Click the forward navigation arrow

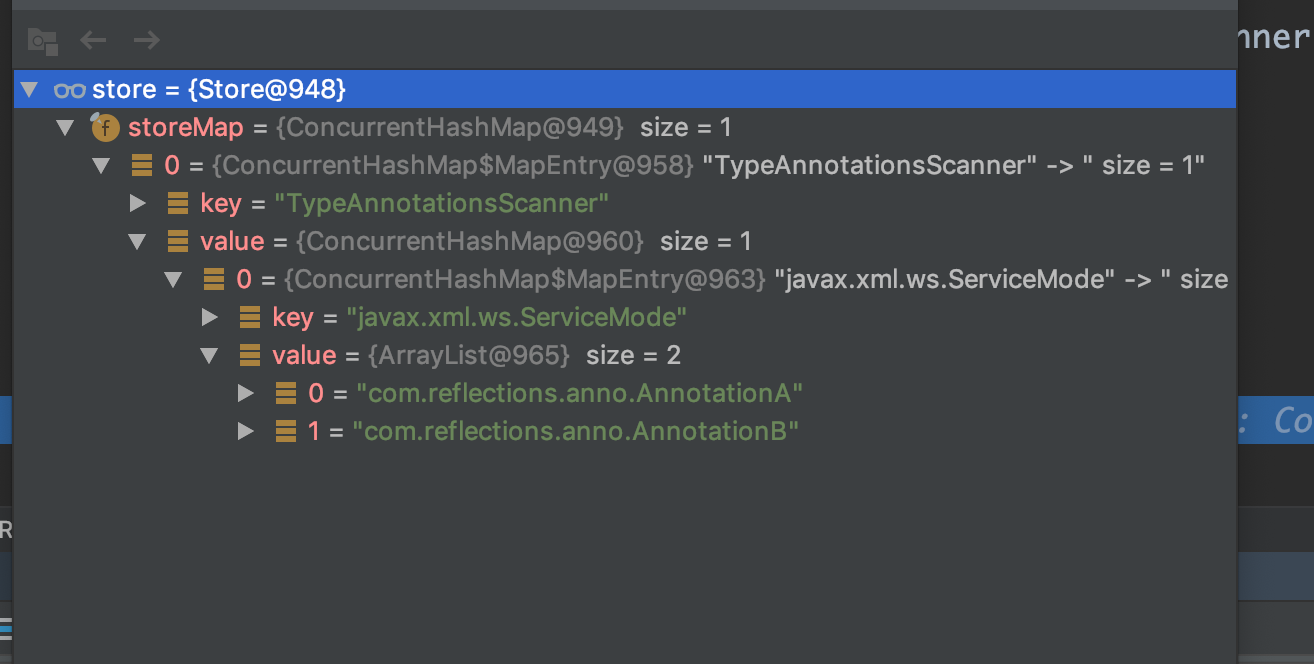(147, 40)
